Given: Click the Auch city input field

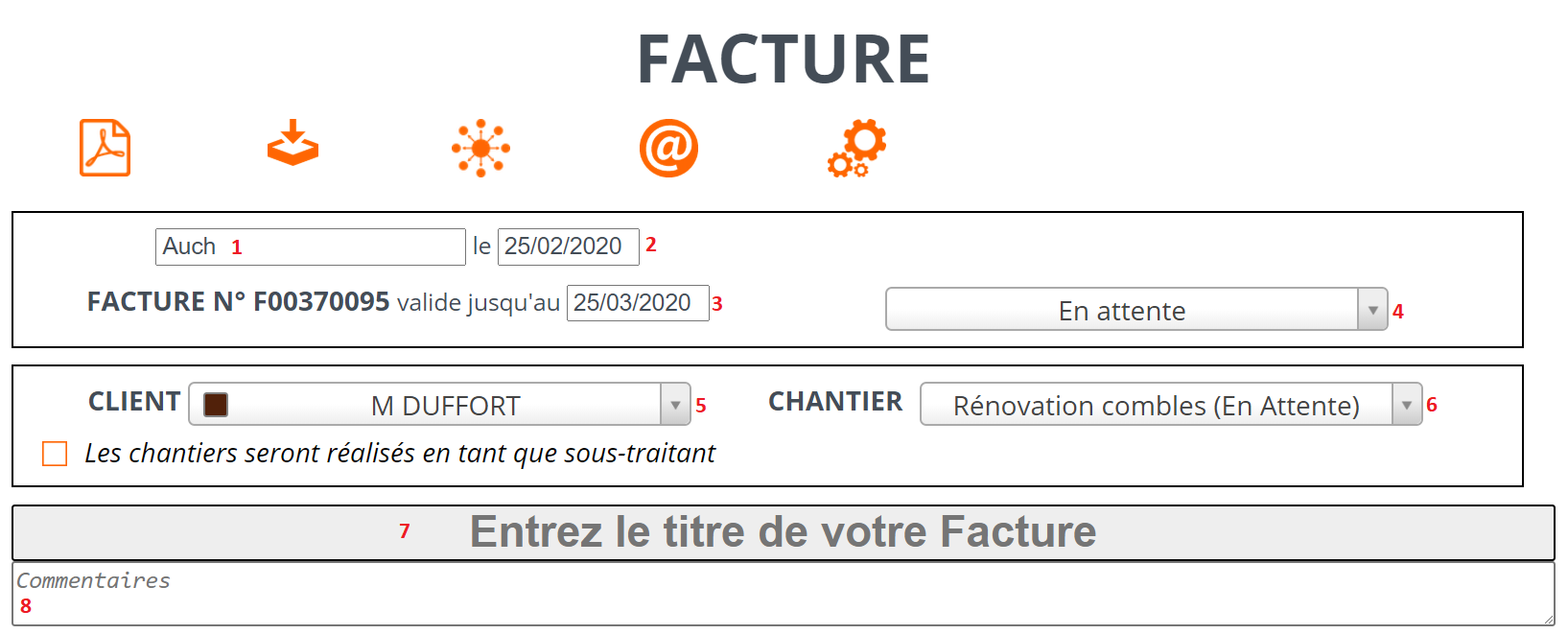Looking at the screenshot, I should (311, 247).
